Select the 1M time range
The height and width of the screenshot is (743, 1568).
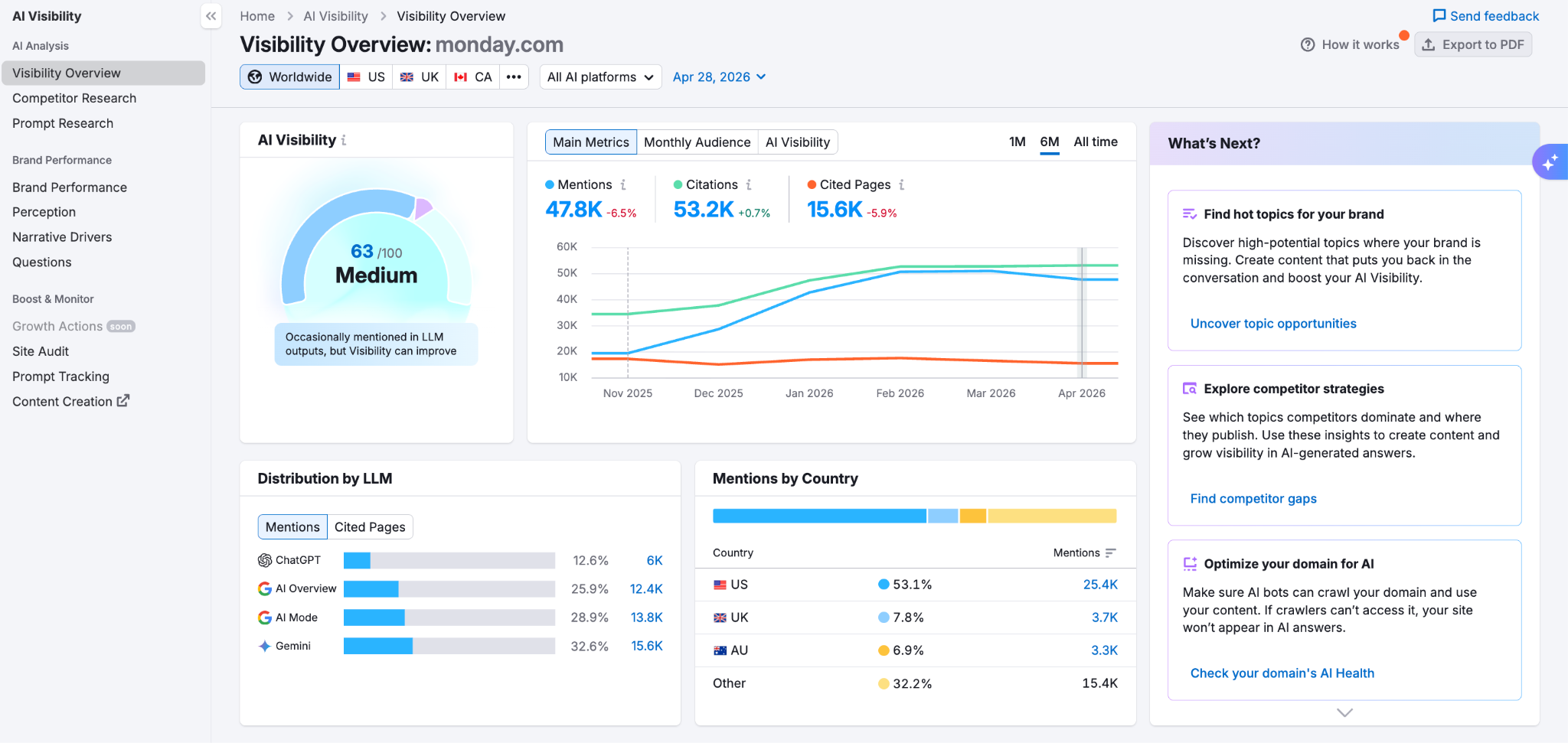coord(1017,142)
